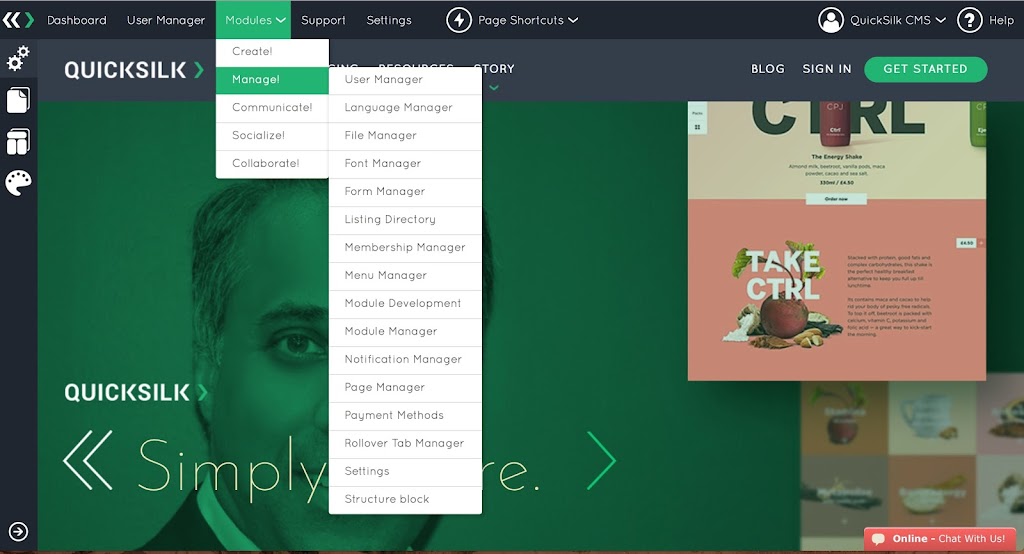Expand the QuickSilk CMS account dropdown
This screenshot has width=1024, height=554.
[898, 20]
